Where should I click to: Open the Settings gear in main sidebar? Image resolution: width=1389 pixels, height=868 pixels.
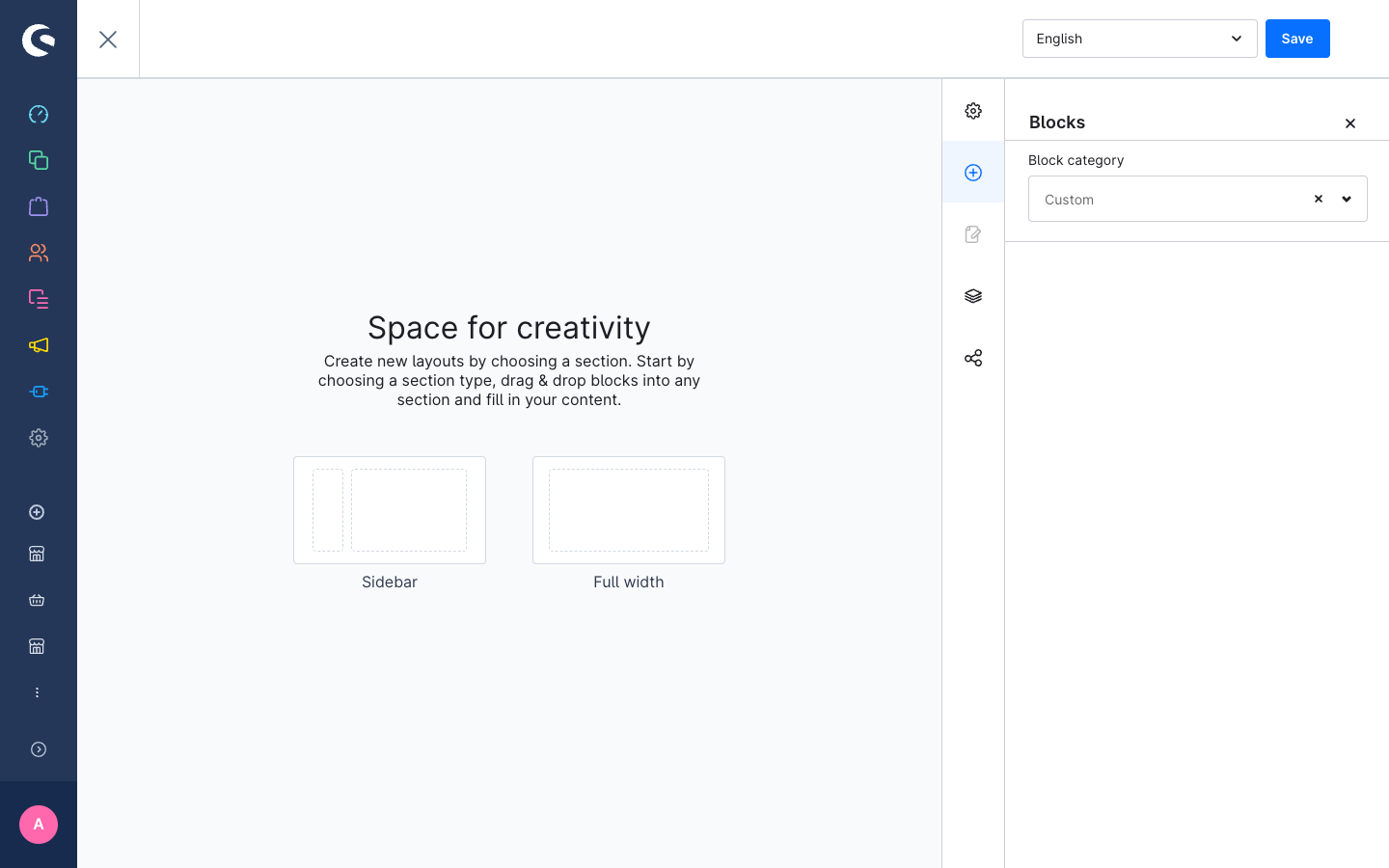pos(39,438)
